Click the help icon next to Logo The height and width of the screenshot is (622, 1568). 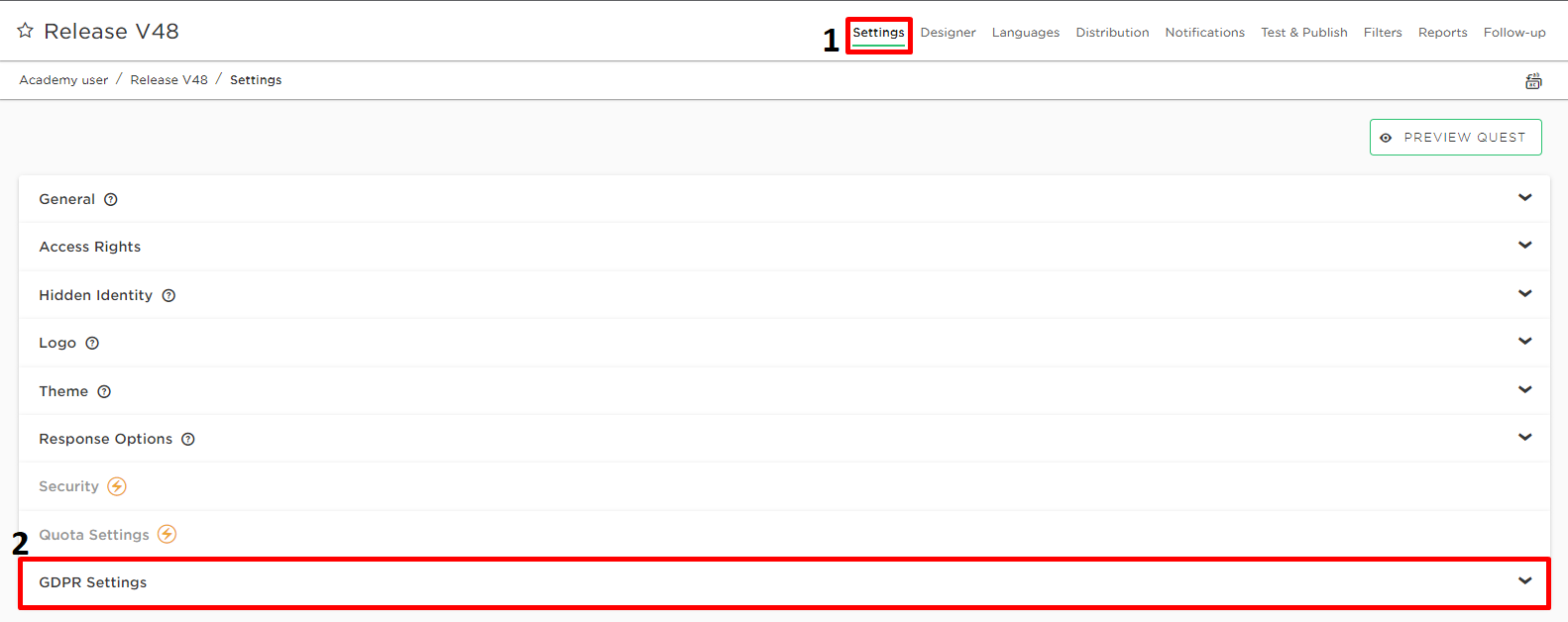92,344
